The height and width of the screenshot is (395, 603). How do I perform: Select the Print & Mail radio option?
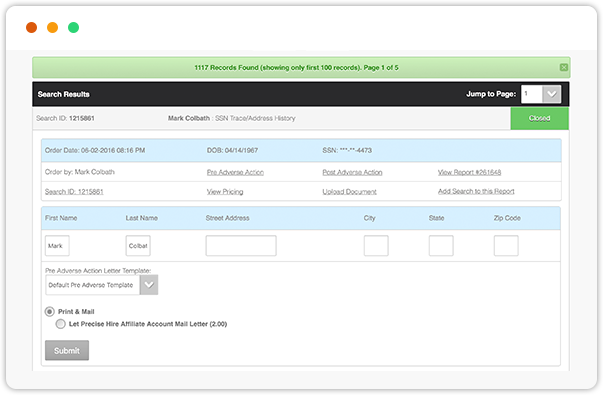click(x=50, y=312)
